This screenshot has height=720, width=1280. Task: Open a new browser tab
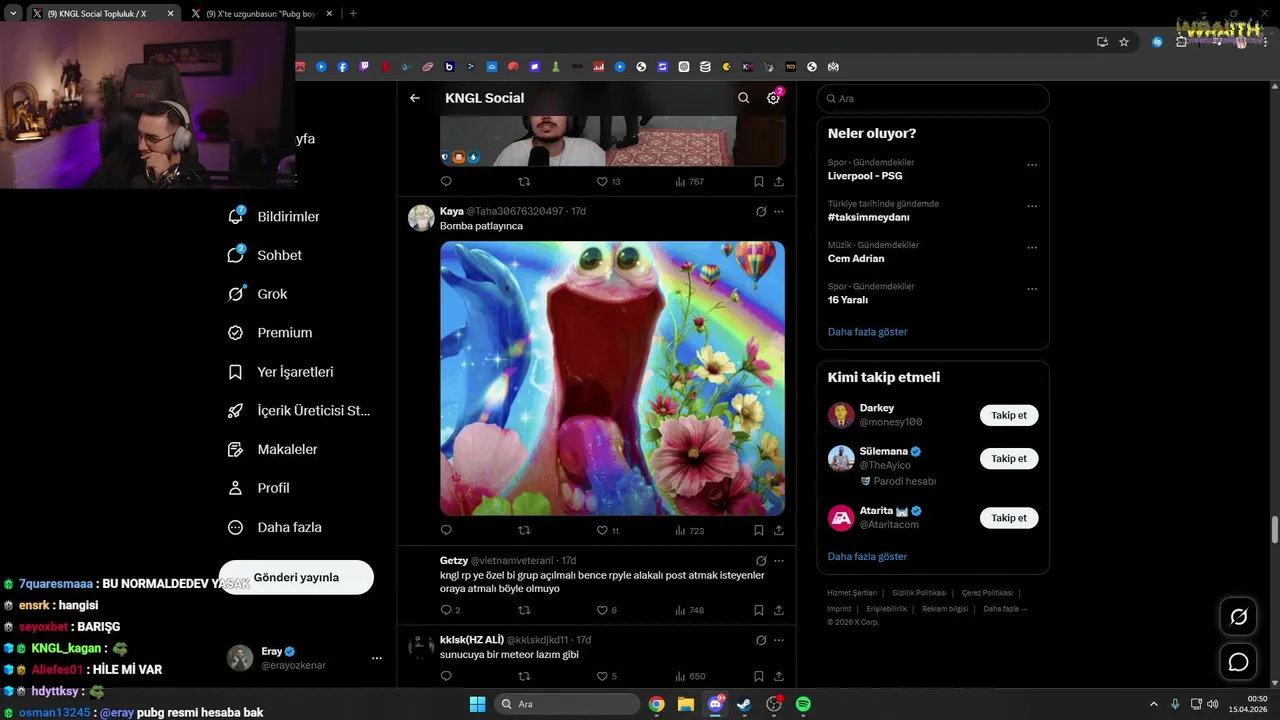[x=353, y=14]
